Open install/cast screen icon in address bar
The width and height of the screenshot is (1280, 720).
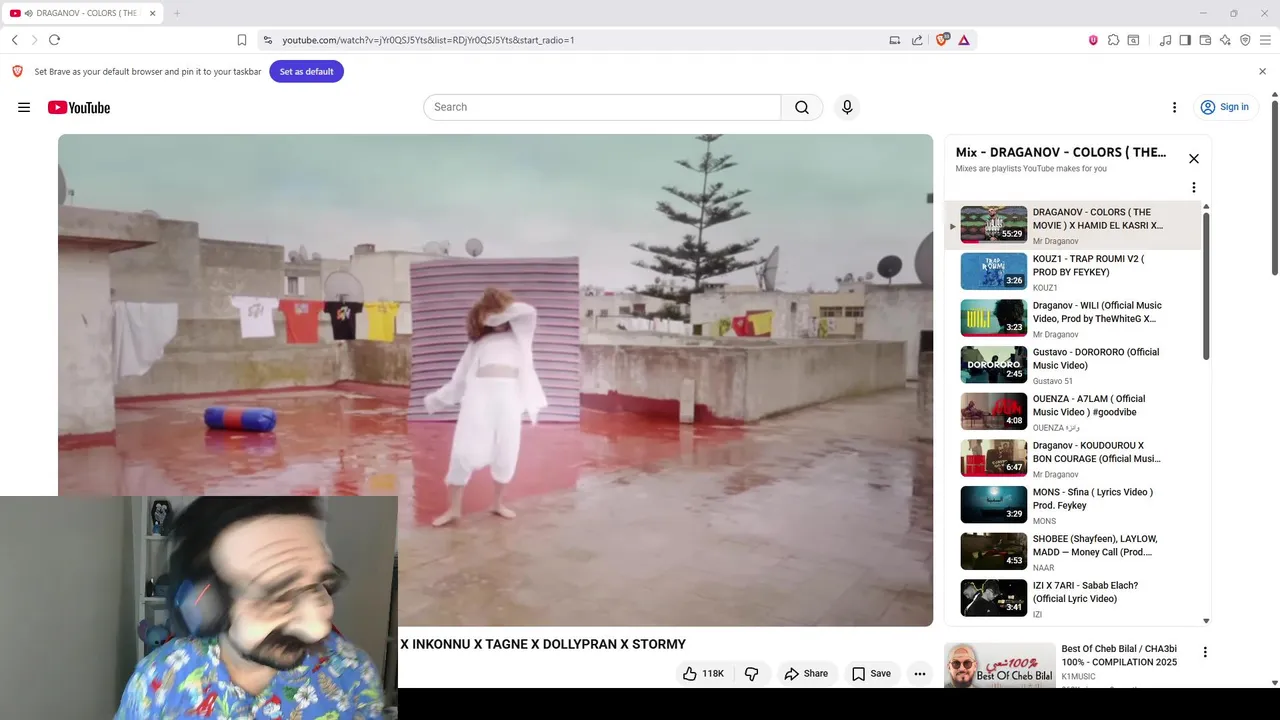pos(895,40)
